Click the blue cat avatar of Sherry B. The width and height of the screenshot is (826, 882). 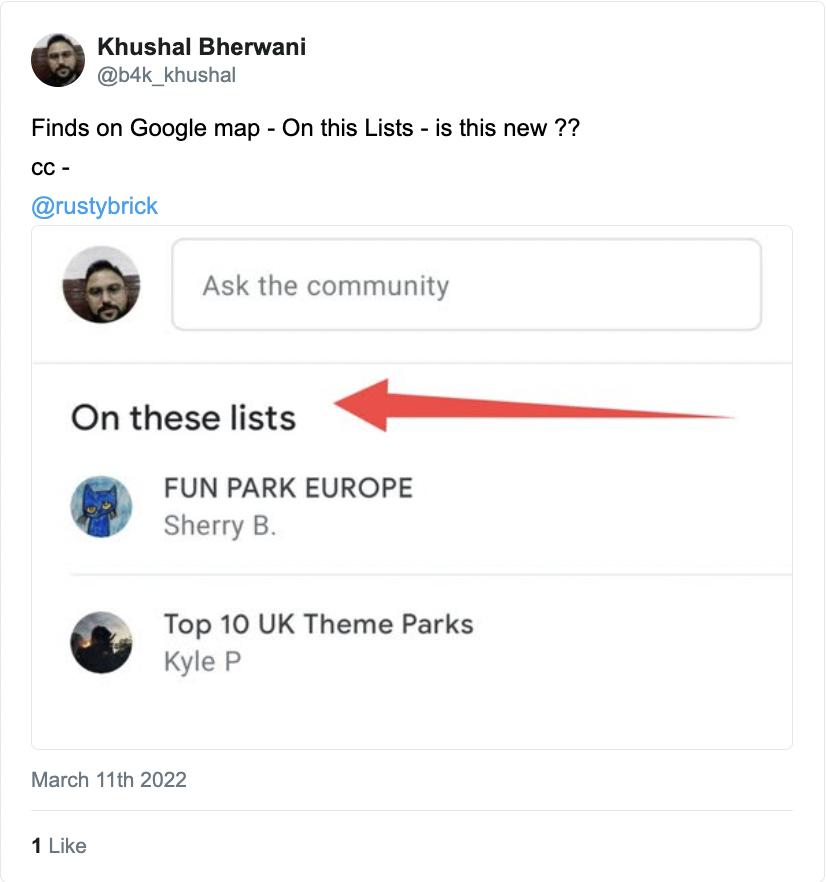point(101,507)
